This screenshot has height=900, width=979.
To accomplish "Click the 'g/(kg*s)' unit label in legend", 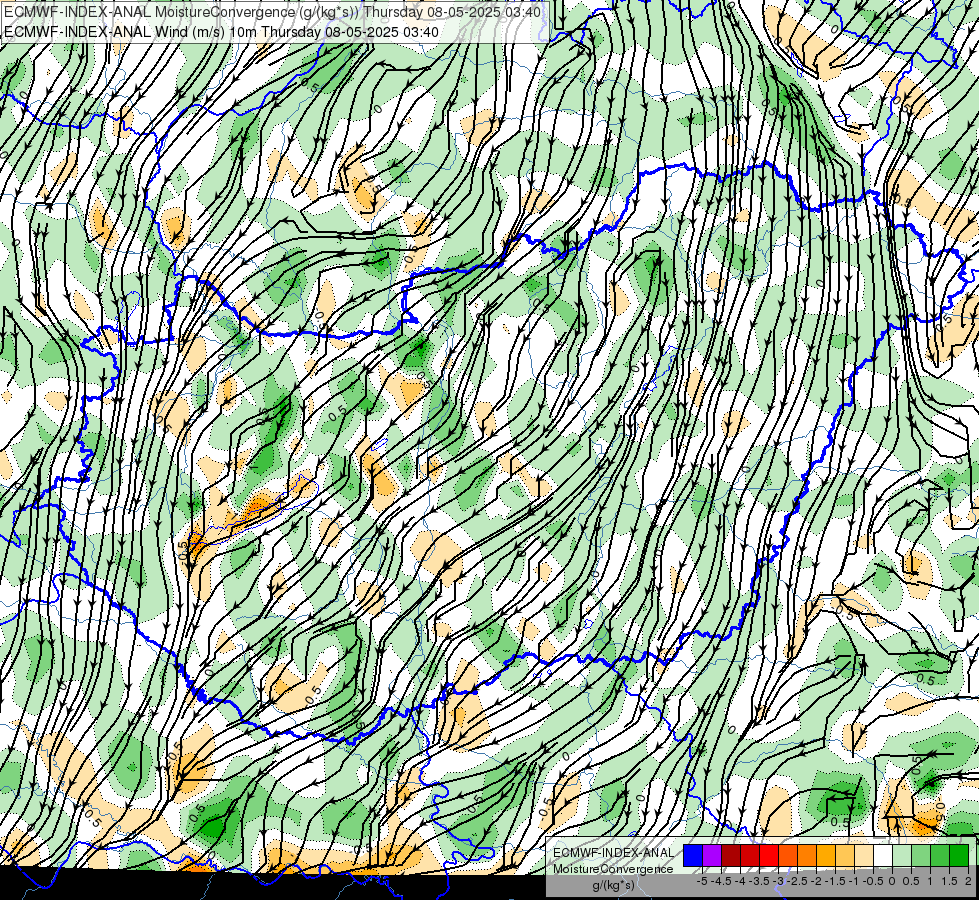I will coord(613,886).
